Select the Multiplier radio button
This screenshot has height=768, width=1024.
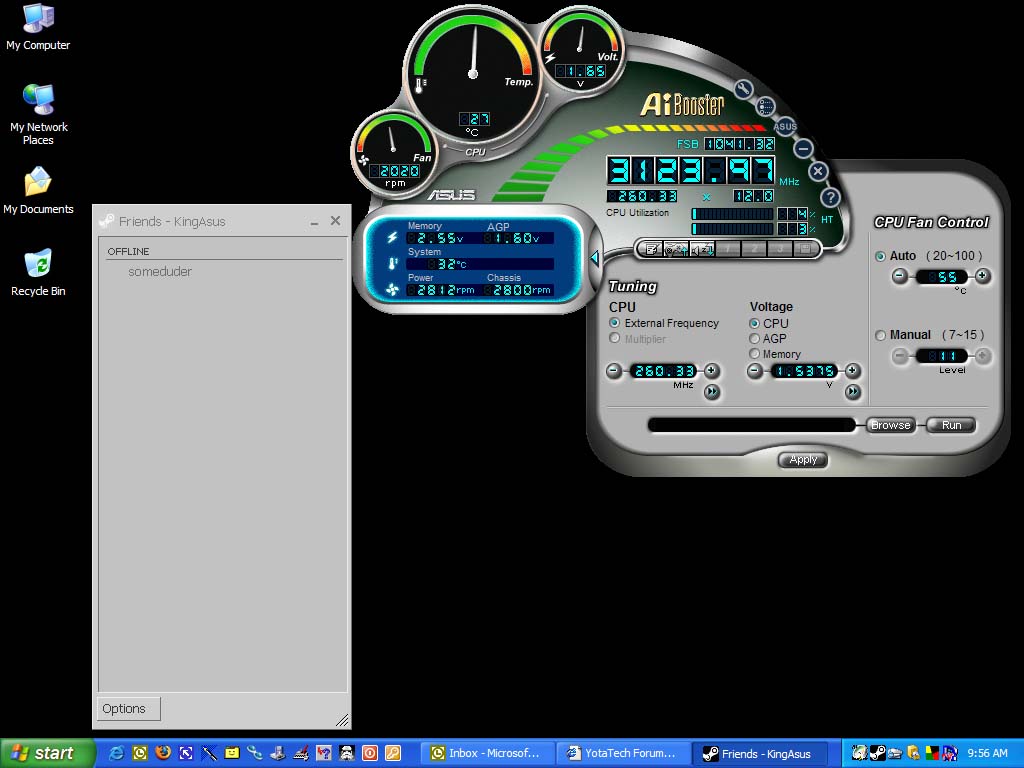tap(614, 338)
